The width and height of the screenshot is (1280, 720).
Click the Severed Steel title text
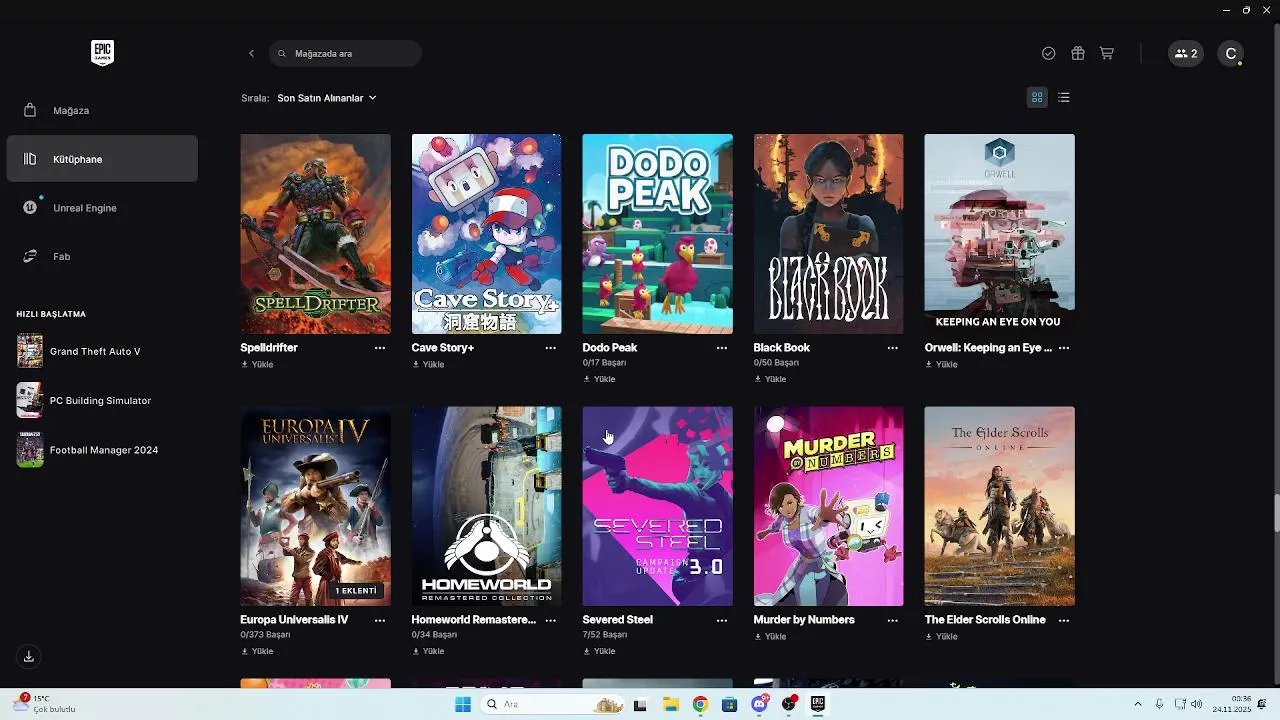(617, 620)
